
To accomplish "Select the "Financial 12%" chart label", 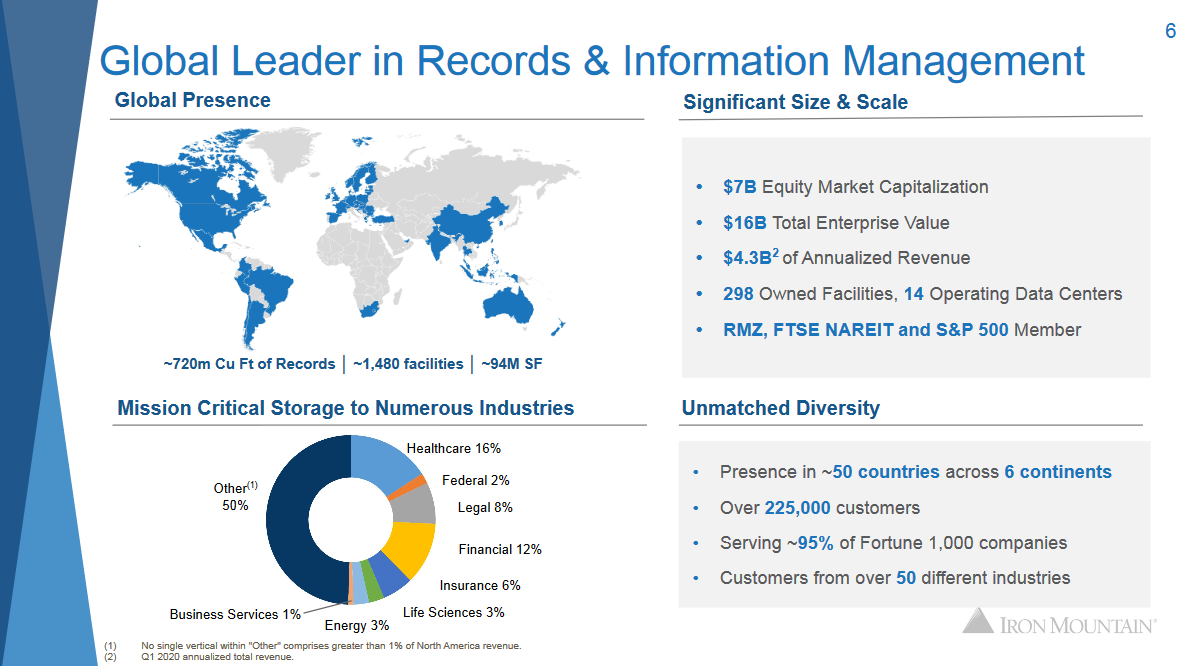I will coord(500,549).
